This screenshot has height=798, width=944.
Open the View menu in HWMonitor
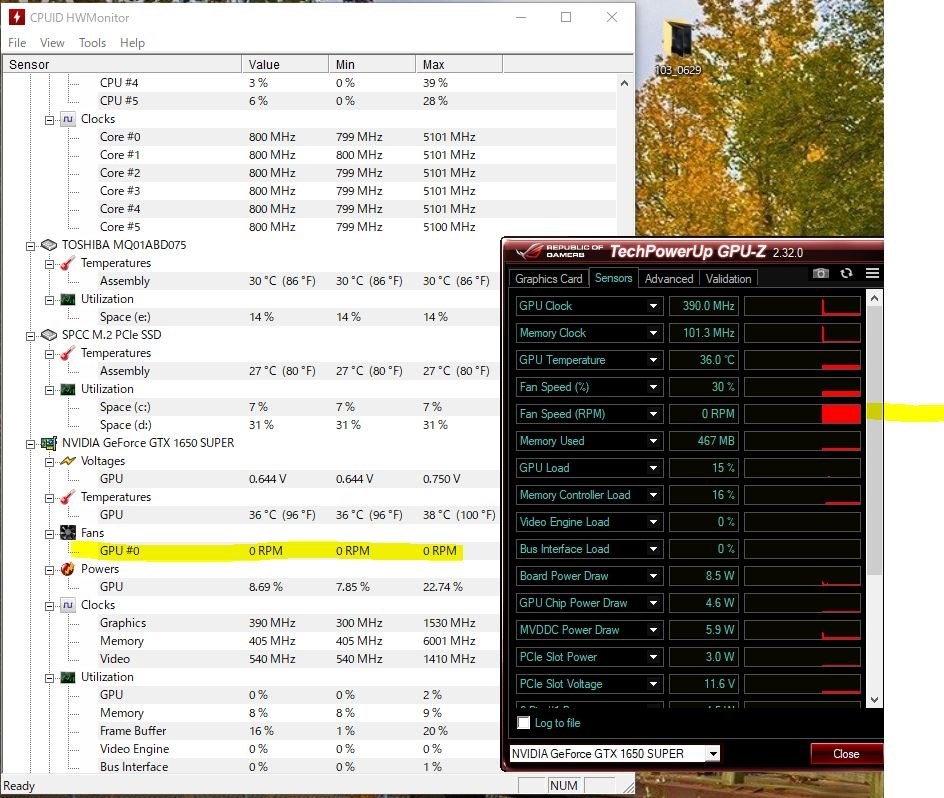pyautogui.click(x=52, y=43)
